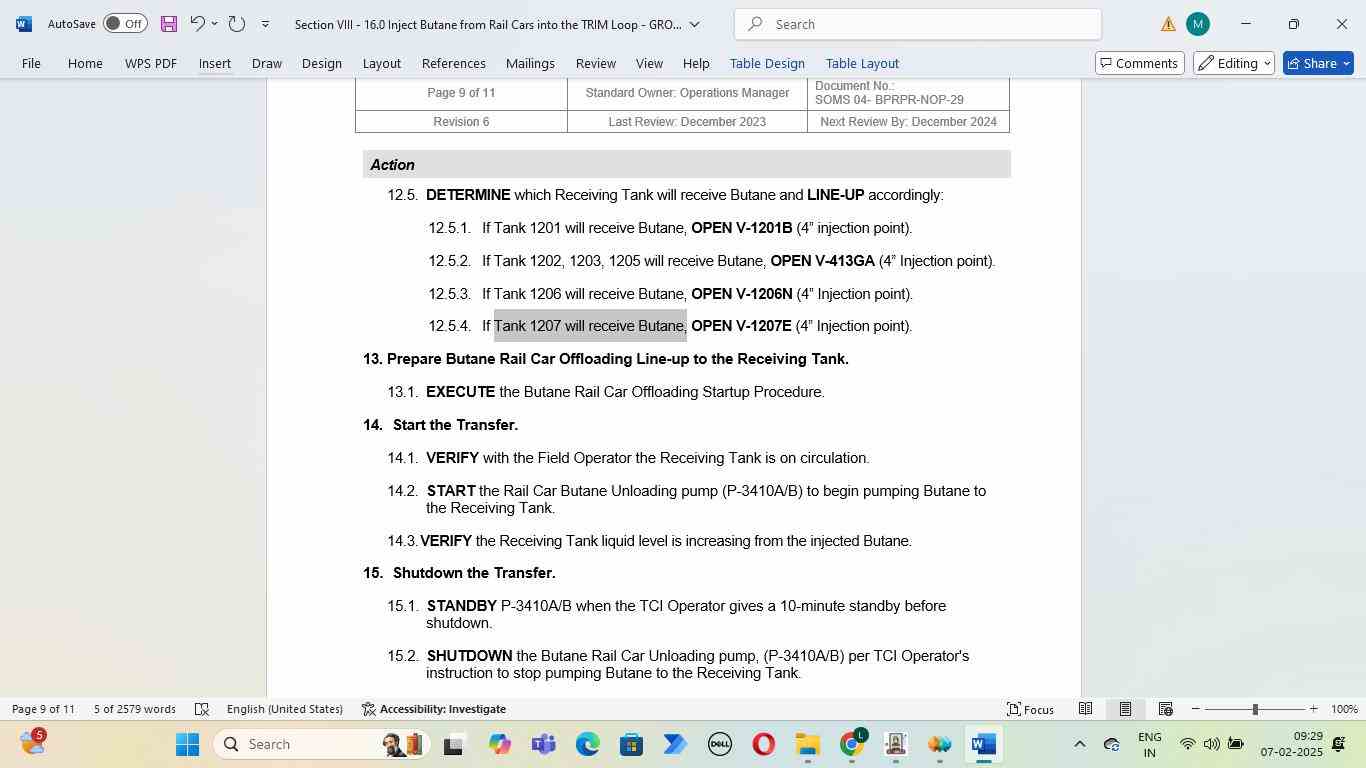Click heading '15. Shutdown the Transfer.'
1366x768 pixels.
(459, 573)
